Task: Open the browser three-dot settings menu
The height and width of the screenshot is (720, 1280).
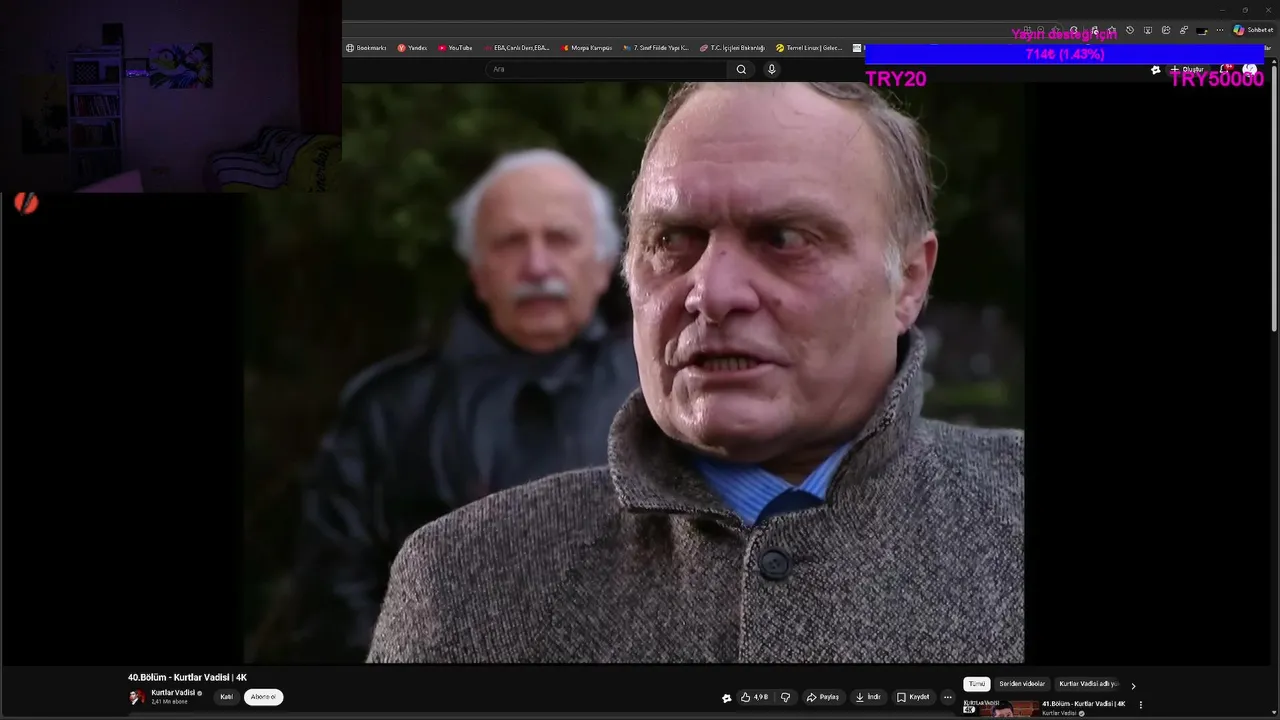Action: click(x=1220, y=30)
